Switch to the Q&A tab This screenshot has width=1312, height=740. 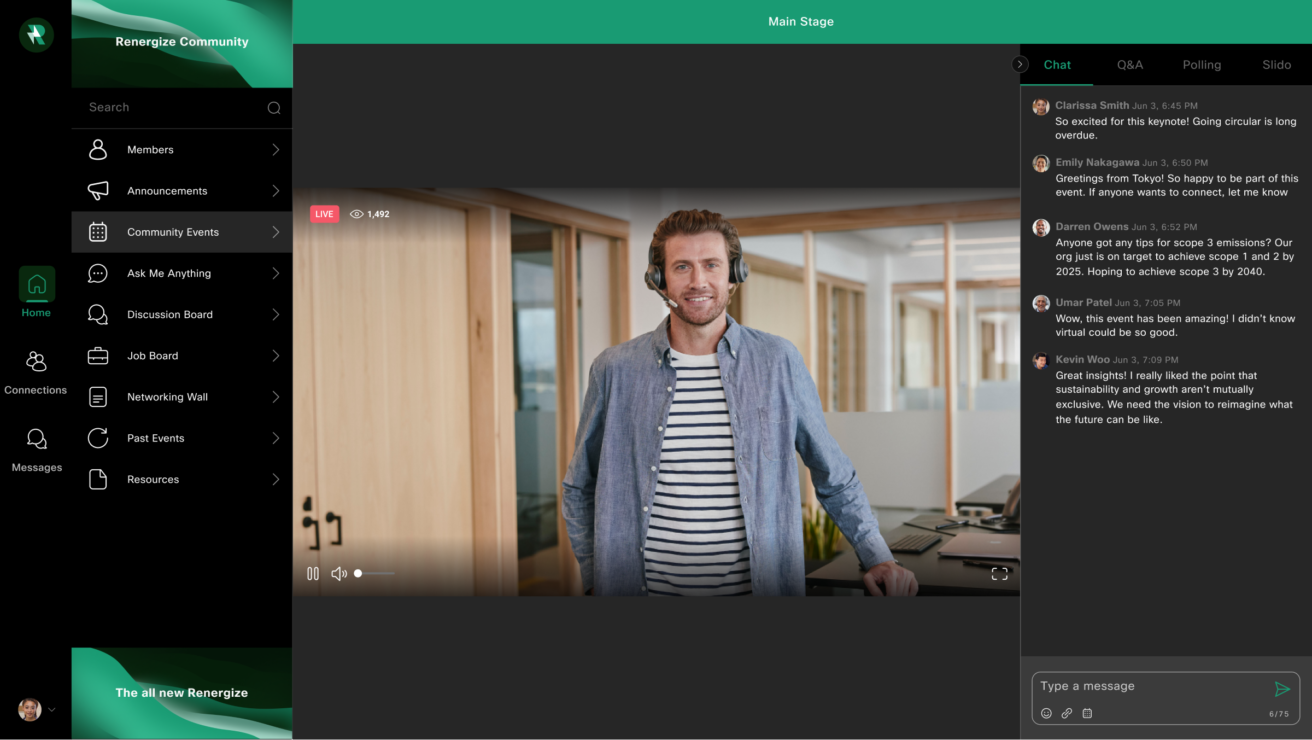(x=1130, y=65)
